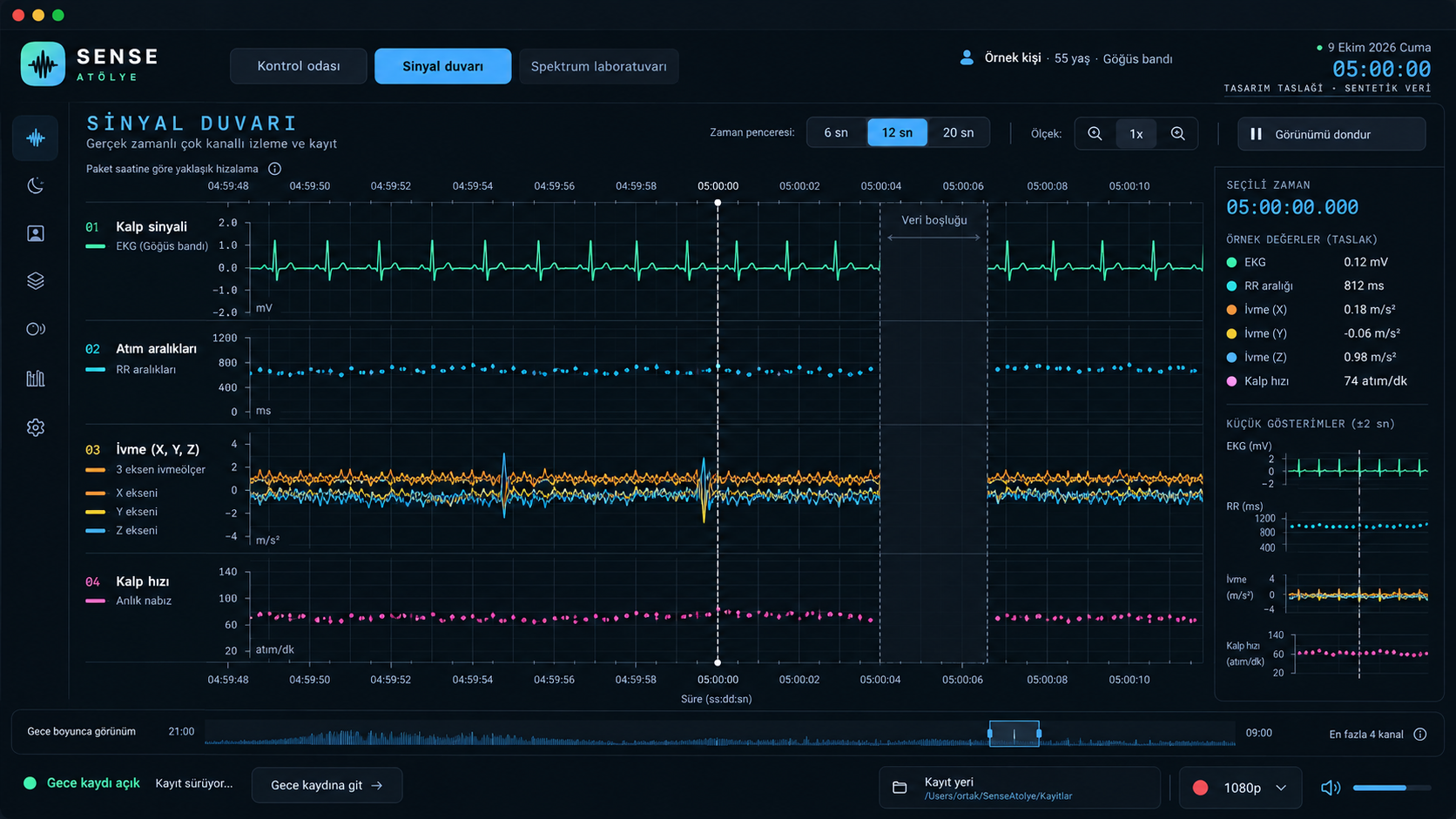Click the overnight overview waveform strip
The image size is (1456, 819).
[x=719, y=735]
